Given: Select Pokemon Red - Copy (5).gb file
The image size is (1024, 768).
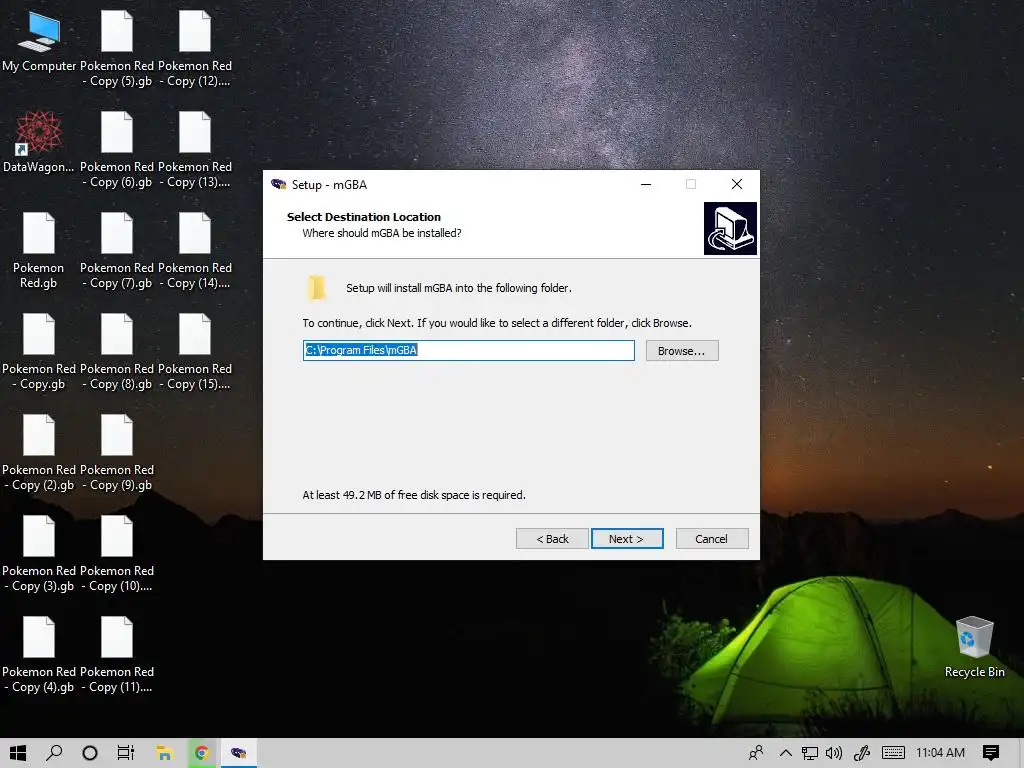Looking at the screenshot, I should click(117, 49).
